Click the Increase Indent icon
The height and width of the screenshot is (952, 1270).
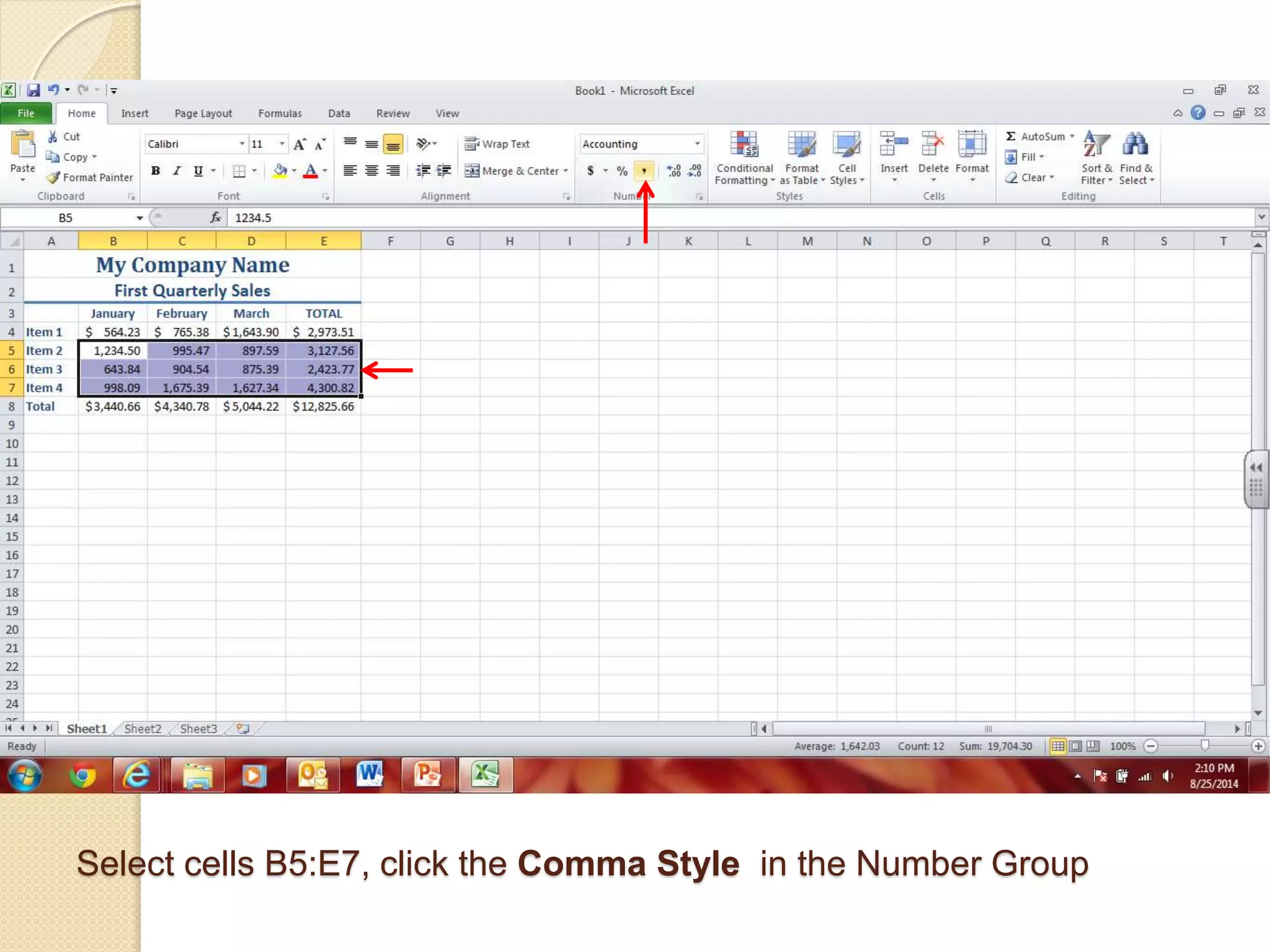pos(444,171)
